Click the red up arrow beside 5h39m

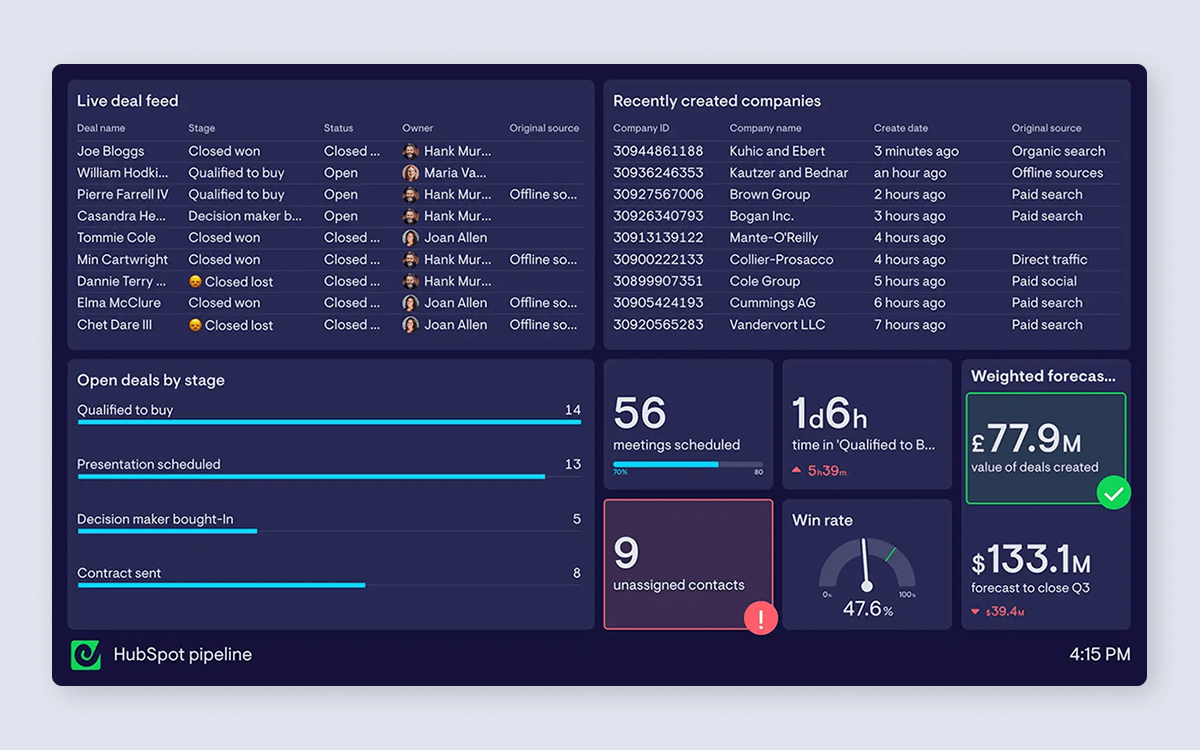tap(797, 470)
